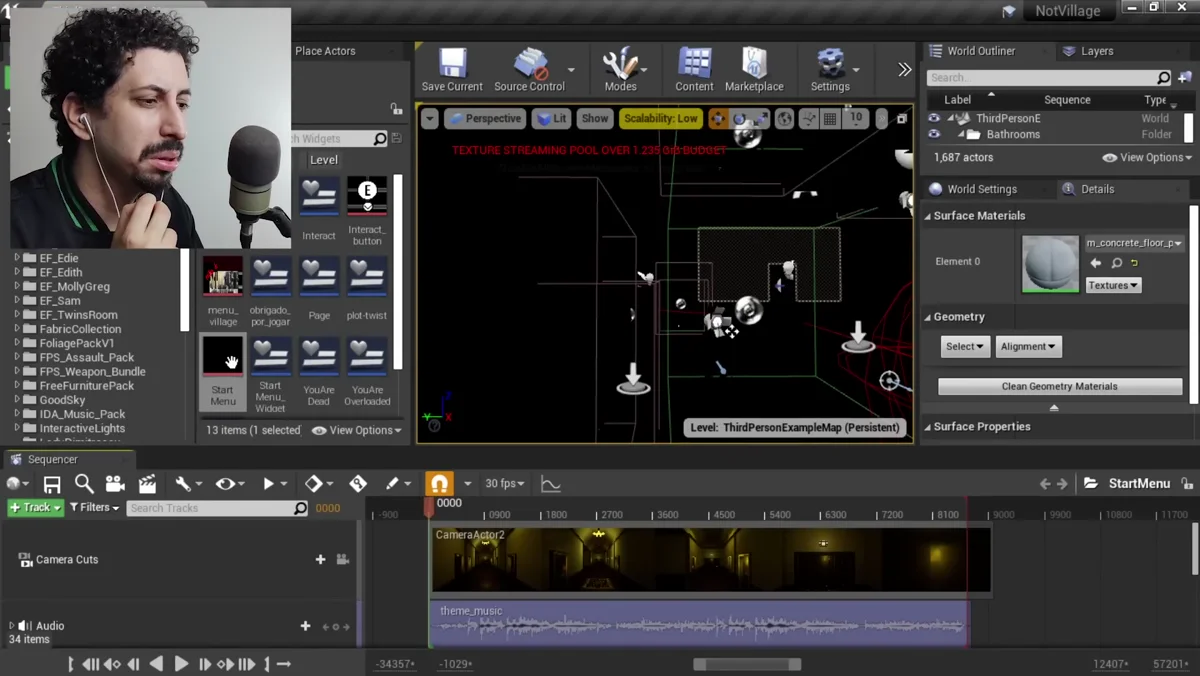The width and height of the screenshot is (1200, 676).
Task: Click the Perspective viewport button
Action: [x=485, y=119]
